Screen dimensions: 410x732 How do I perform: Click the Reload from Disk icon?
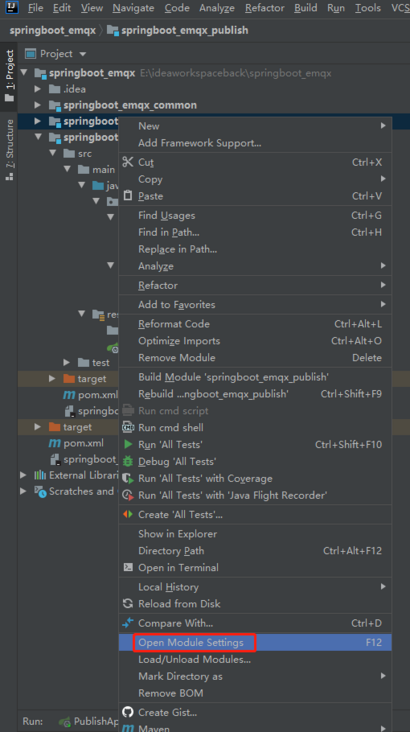point(127,603)
